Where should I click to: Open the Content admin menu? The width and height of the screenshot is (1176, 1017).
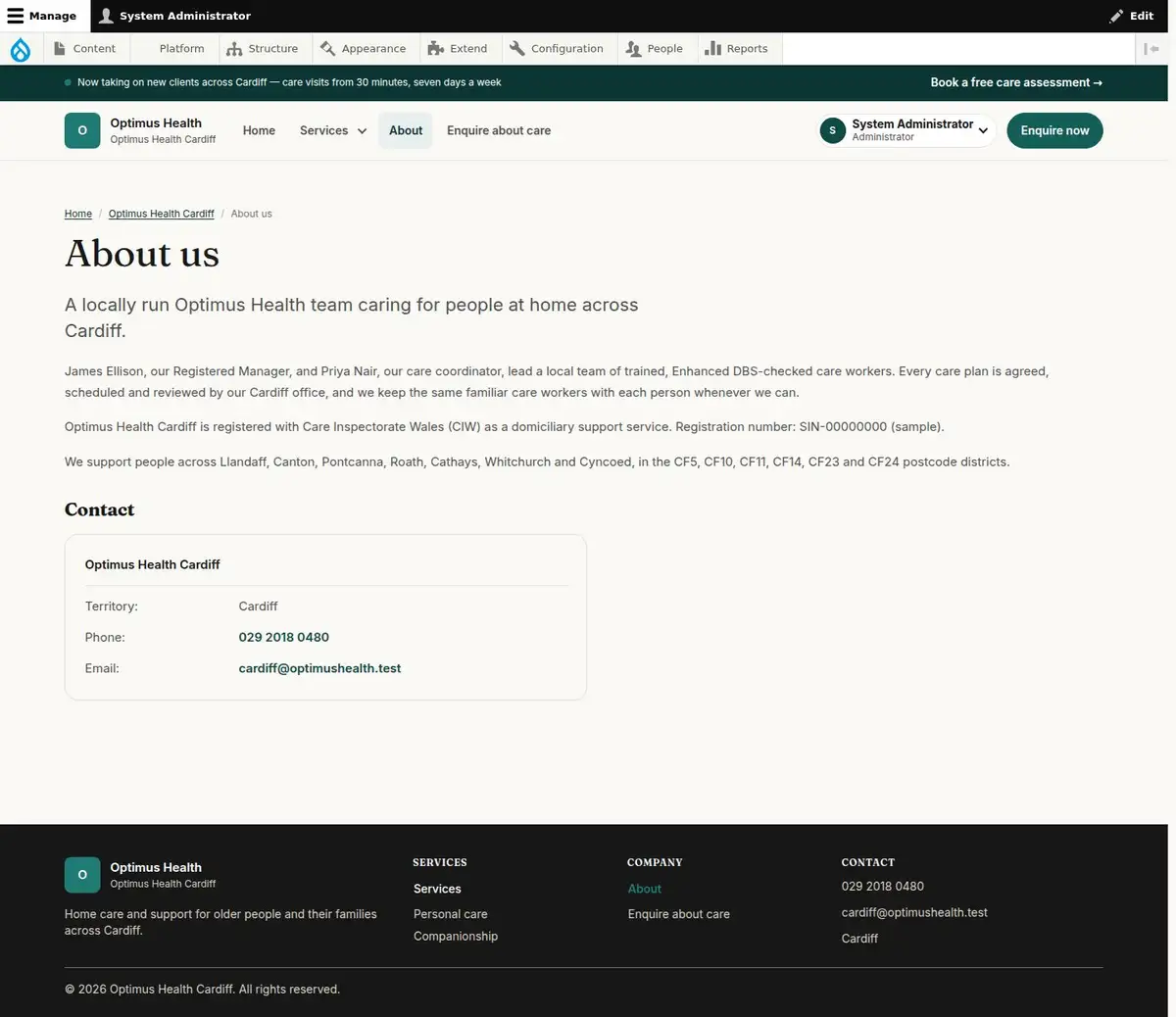tap(84, 49)
